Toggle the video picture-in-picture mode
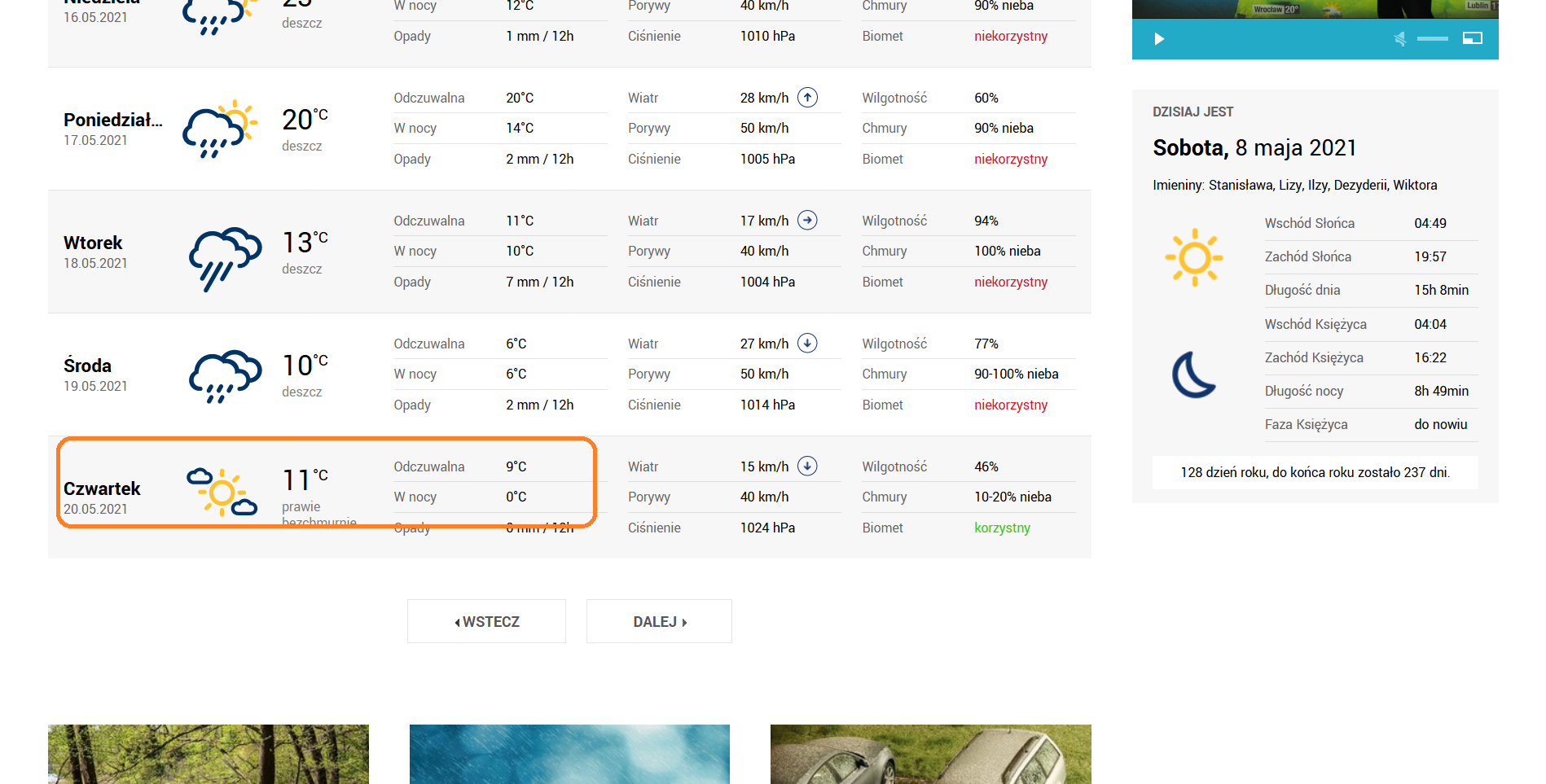The image size is (1546, 784). (x=1472, y=38)
